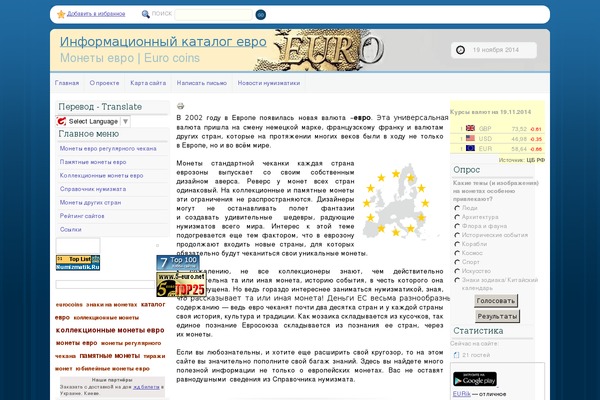Image resolution: width=600 pixels, height=400 pixels.
Task: Open the 'жд билеты' partner link
Action: tap(146, 387)
